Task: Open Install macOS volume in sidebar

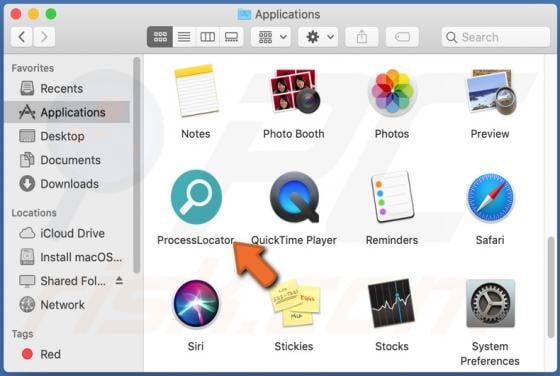Action: coord(67,257)
